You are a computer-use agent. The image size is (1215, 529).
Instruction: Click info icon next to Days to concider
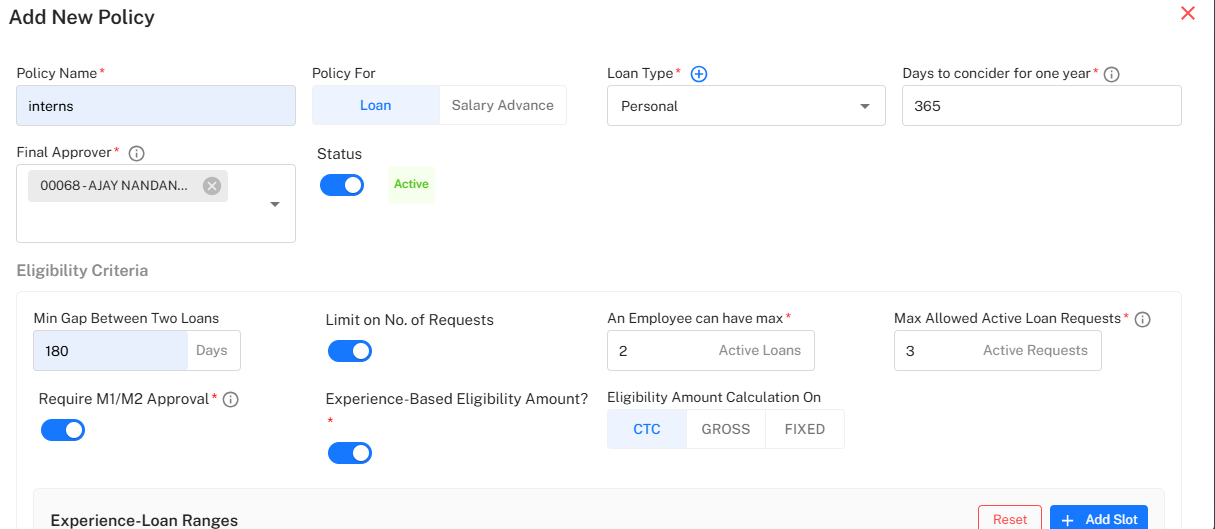point(1111,74)
